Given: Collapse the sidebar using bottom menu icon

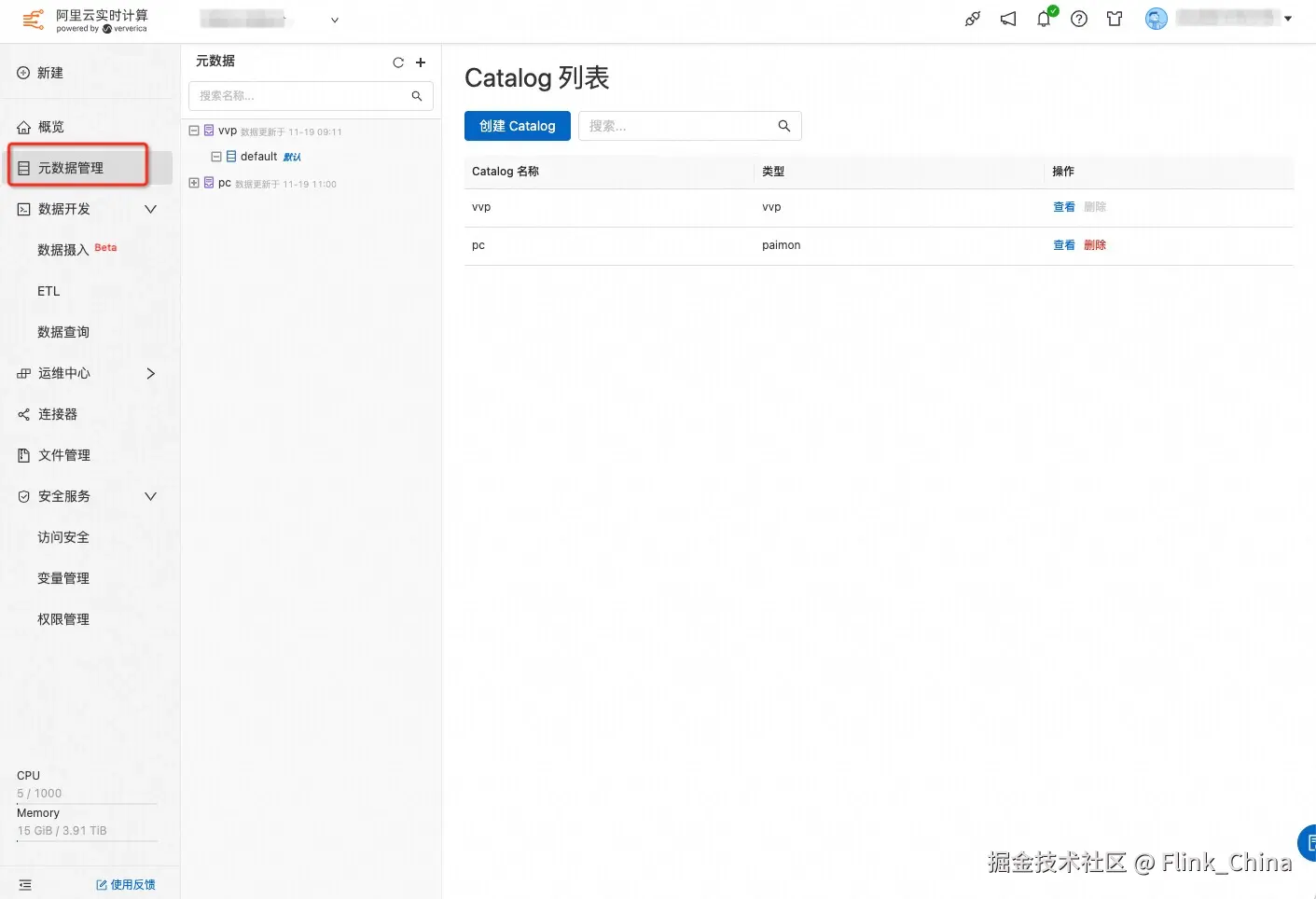Looking at the screenshot, I should (25, 884).
